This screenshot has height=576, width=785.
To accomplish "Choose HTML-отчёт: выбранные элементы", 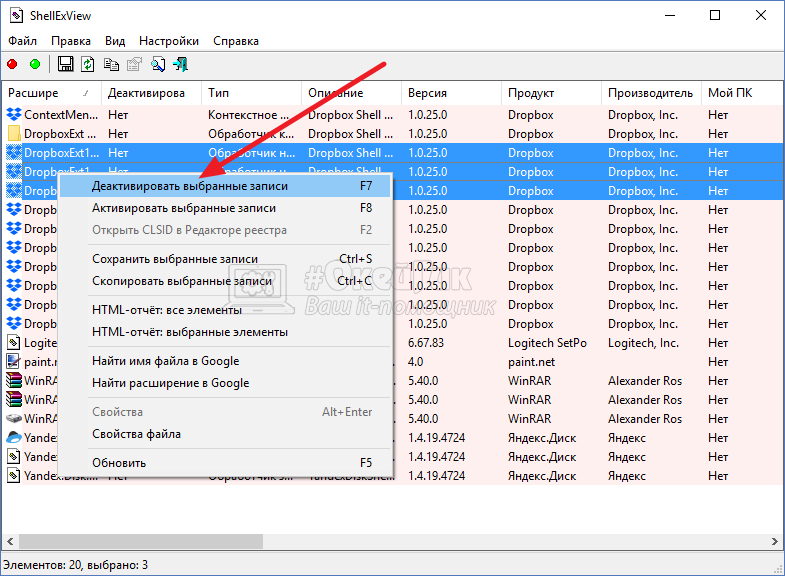I will click(x=225, y=332).
